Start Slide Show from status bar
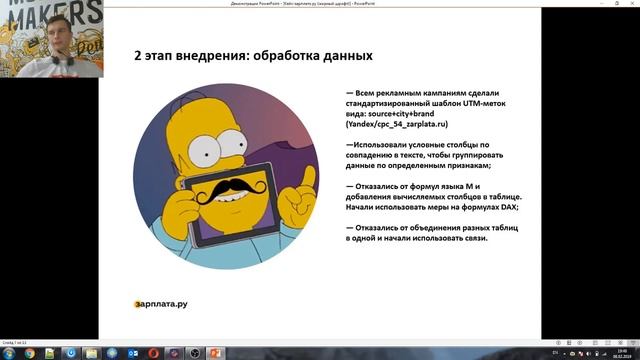 point(633,343)
